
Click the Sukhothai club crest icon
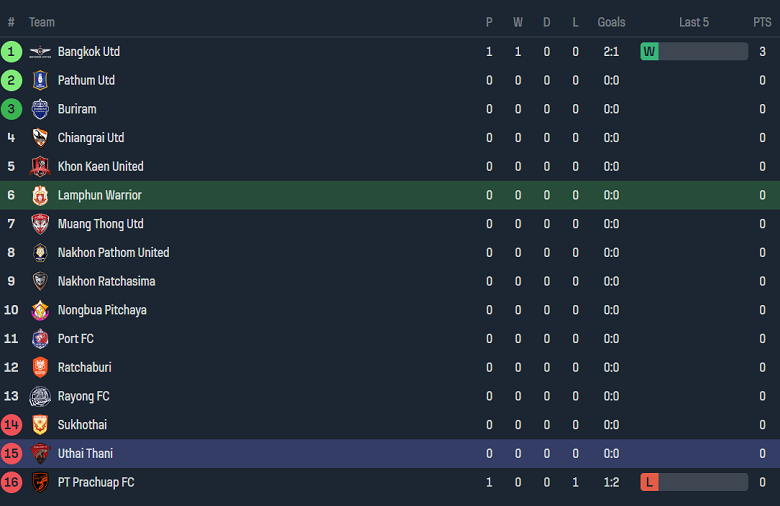point(40,425)
